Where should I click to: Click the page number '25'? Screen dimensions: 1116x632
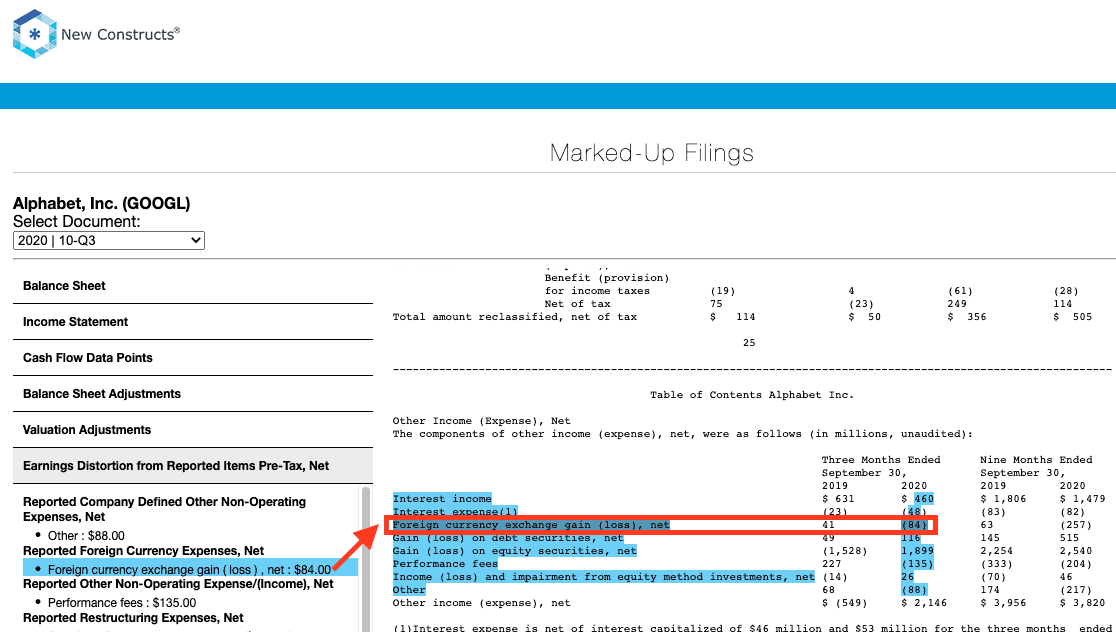pos(749,343)
